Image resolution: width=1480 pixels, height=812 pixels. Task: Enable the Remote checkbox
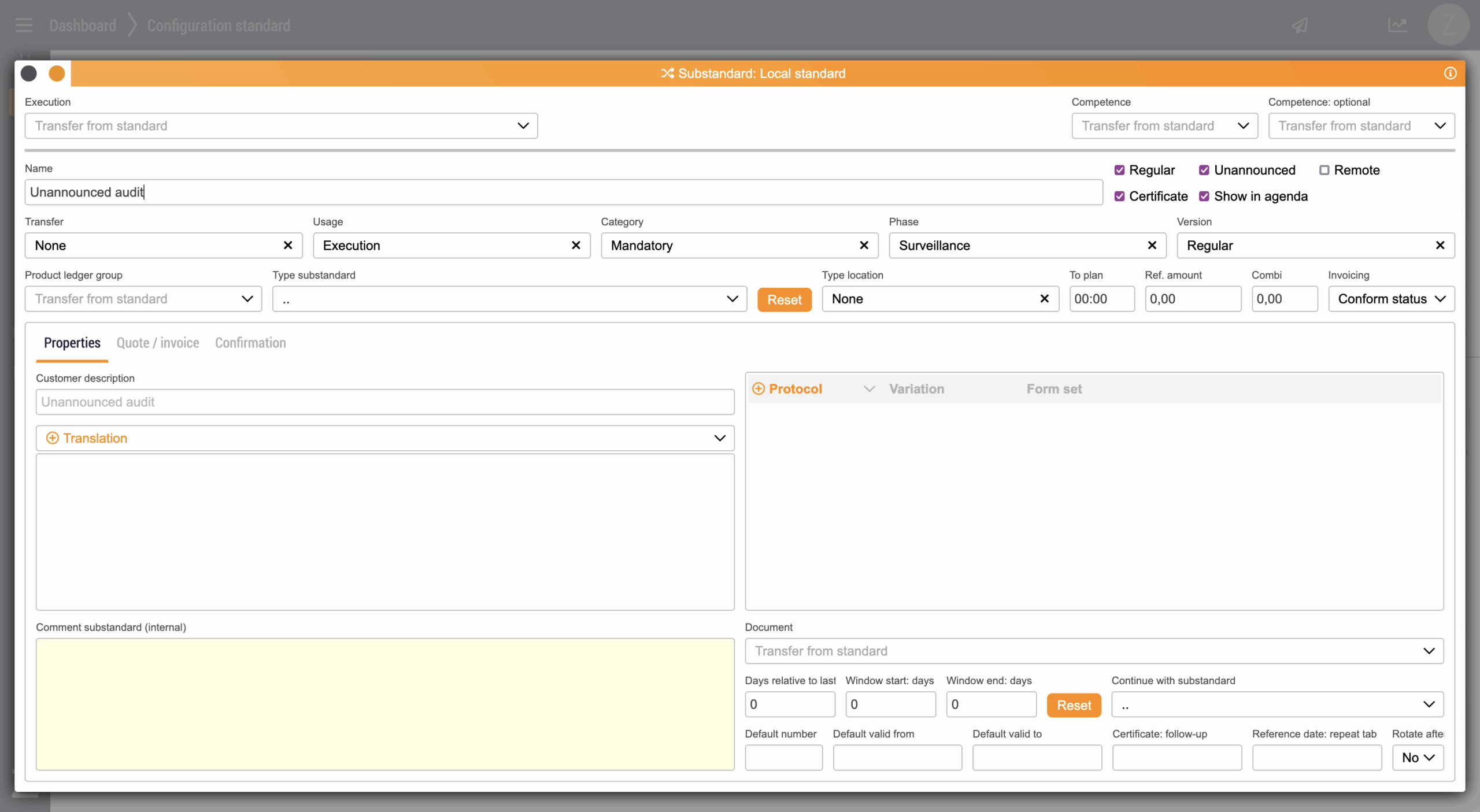[1324, 170]
